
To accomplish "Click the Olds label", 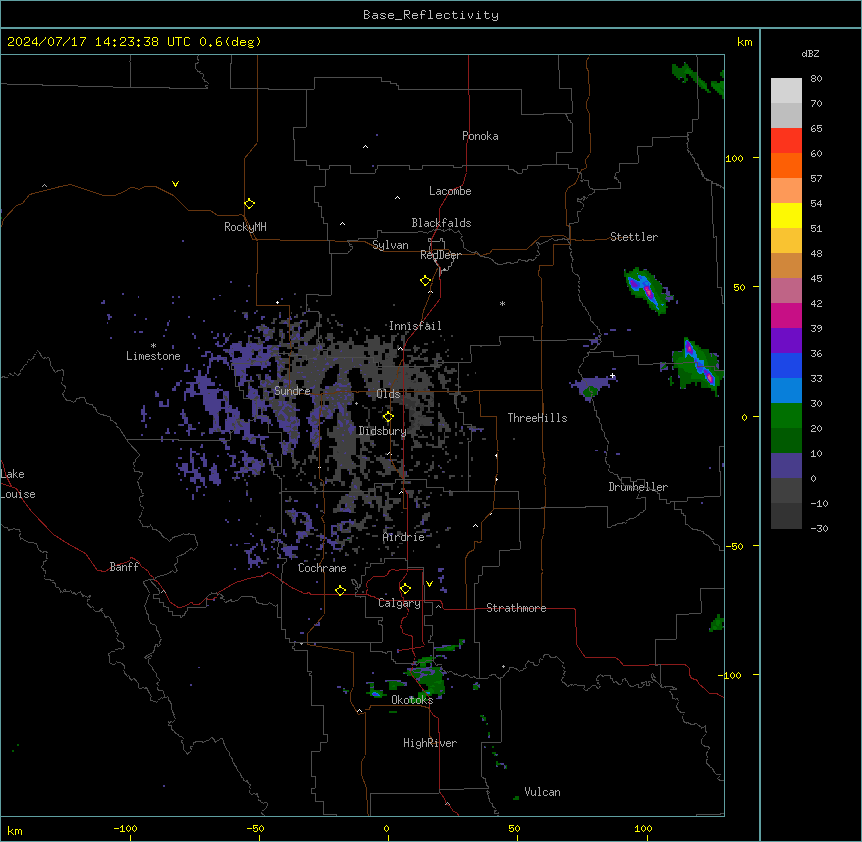I will (388, 394).
